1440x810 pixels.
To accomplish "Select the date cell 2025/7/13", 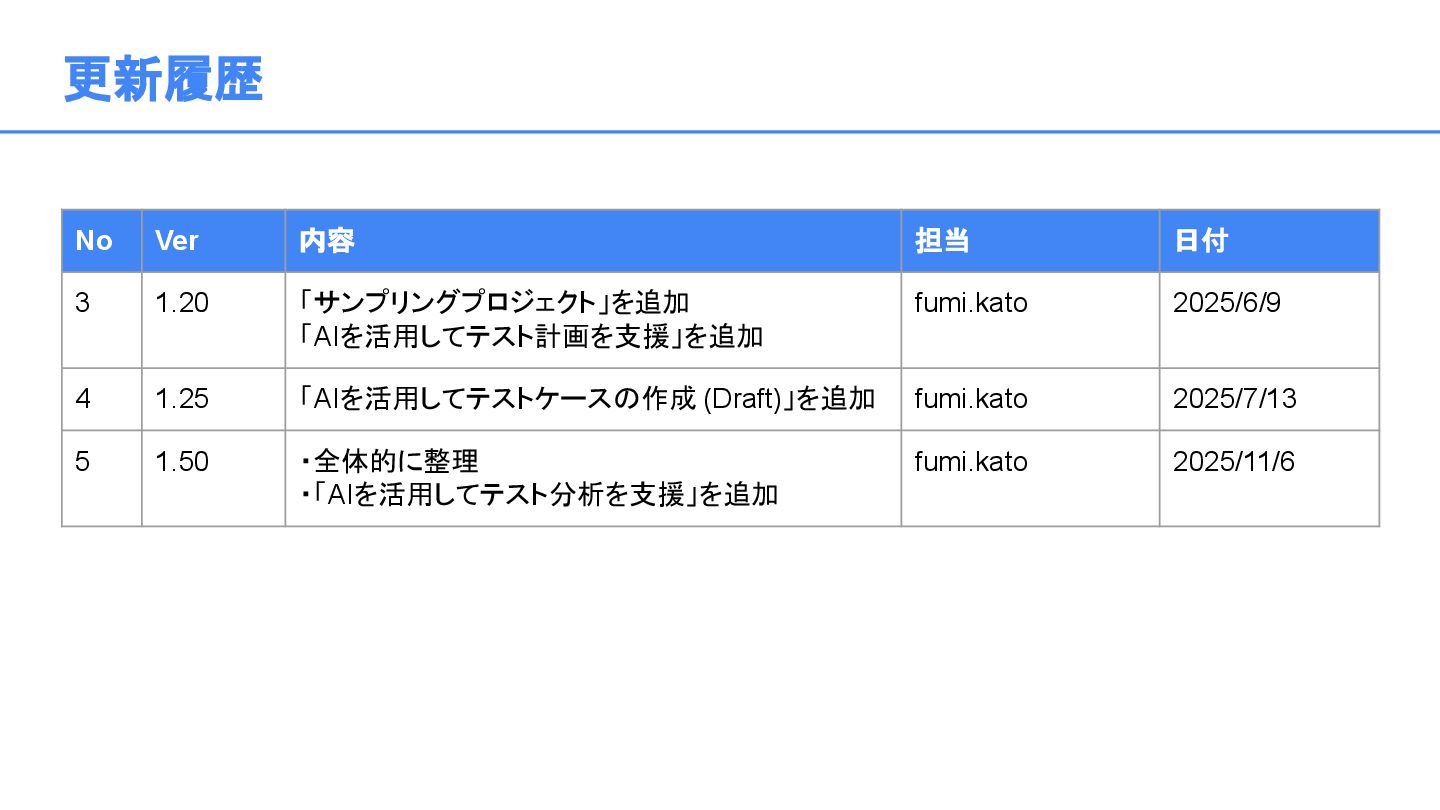I will pyautogui.click(x=1234, y=399).
